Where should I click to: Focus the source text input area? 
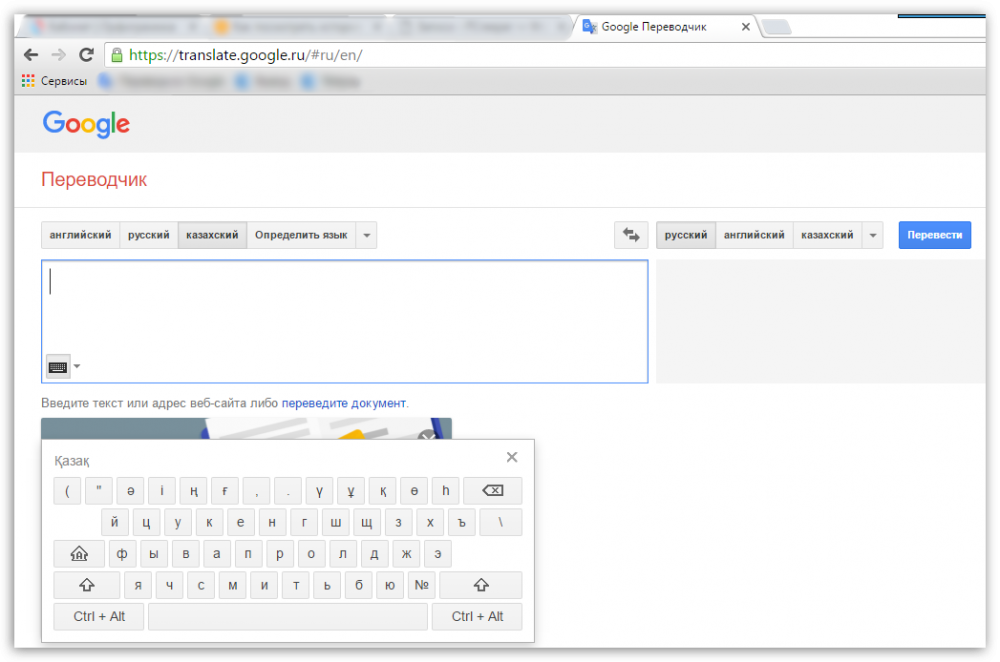[x=344, y=321]
